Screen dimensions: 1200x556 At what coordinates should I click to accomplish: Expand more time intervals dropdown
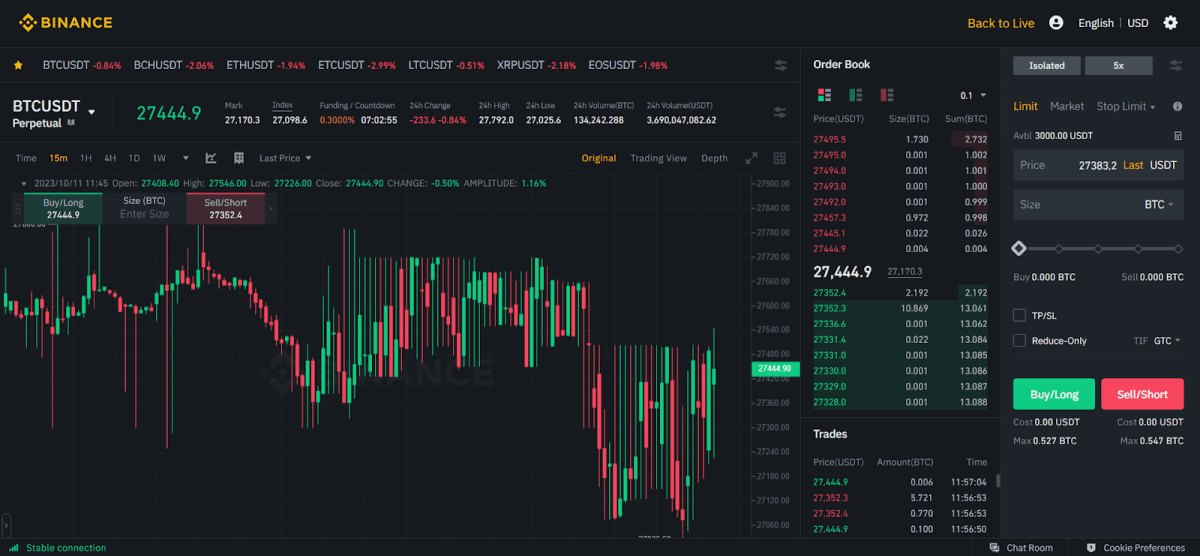point(185,158)
